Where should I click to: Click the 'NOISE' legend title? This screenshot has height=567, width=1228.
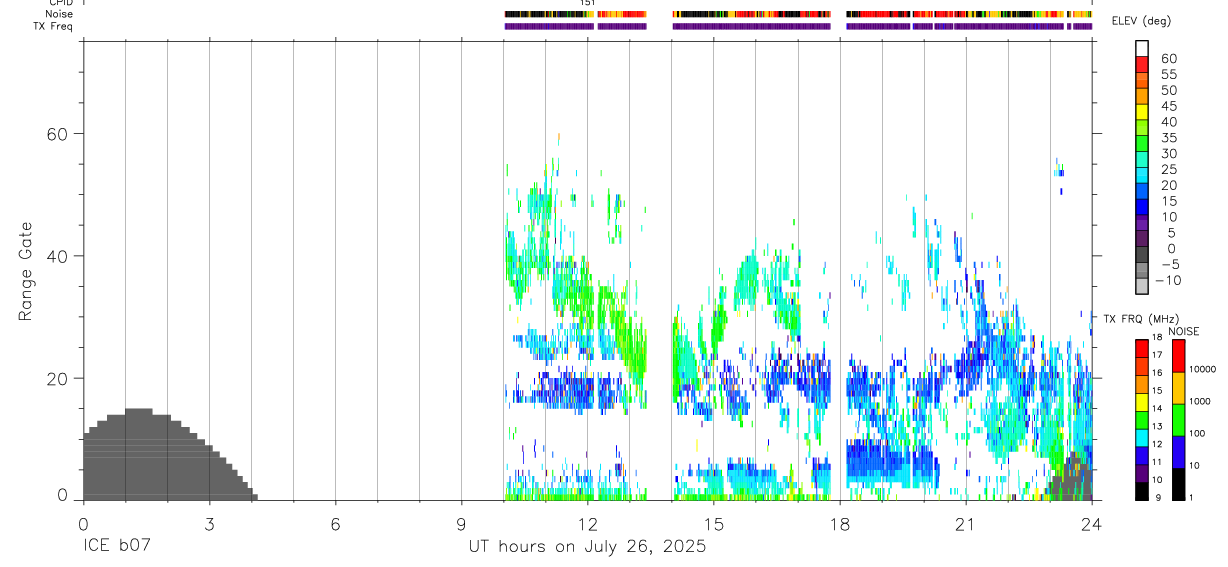pyautogui.click(x=1183, y=331)
